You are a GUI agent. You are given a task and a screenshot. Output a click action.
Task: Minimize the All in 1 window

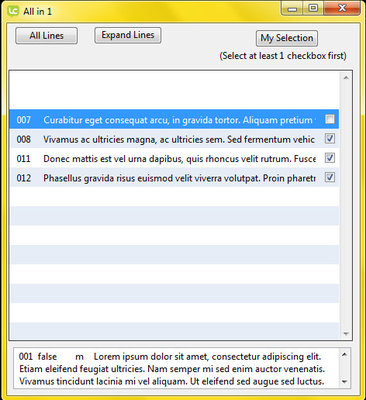coord(292,9)
